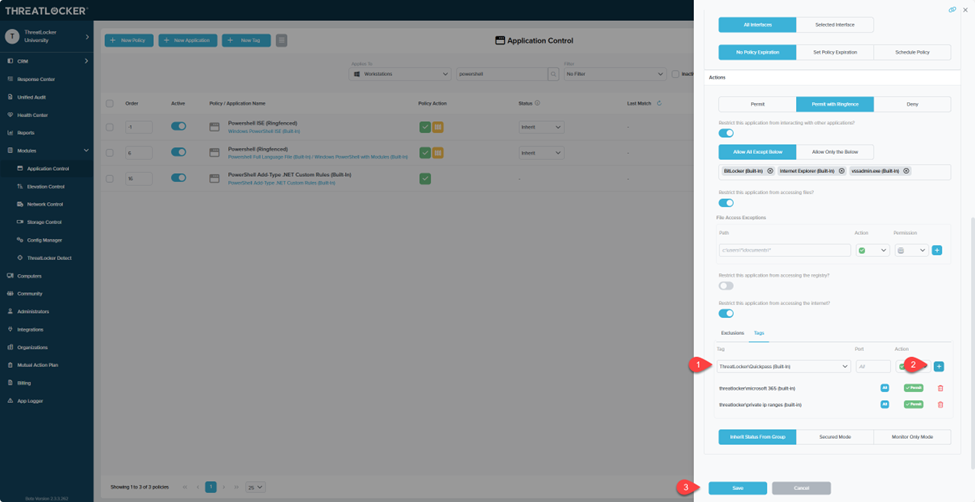
Task: Open Storage Control module
Action: tap(44, 222)
